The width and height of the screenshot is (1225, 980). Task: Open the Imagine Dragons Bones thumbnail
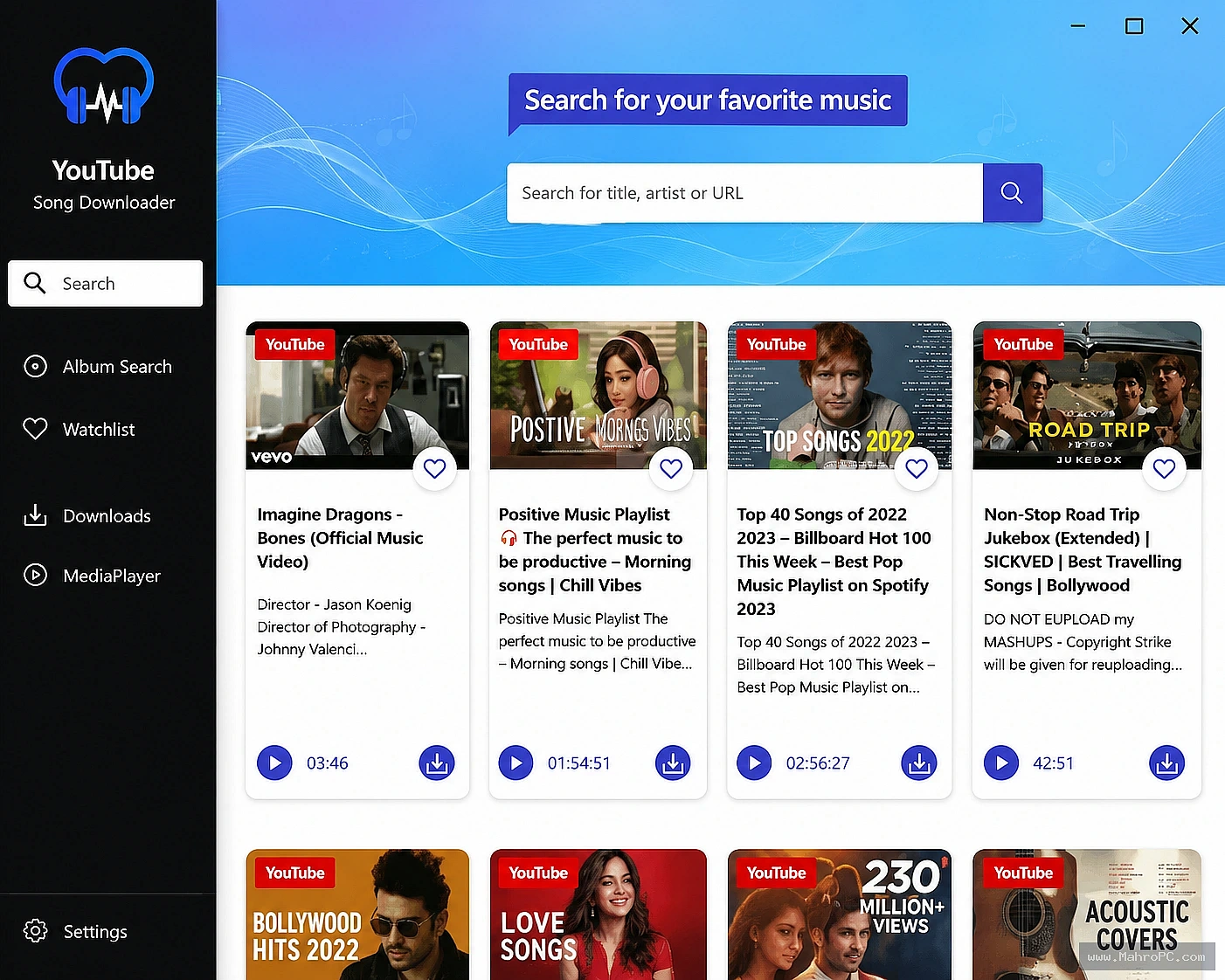357,396
